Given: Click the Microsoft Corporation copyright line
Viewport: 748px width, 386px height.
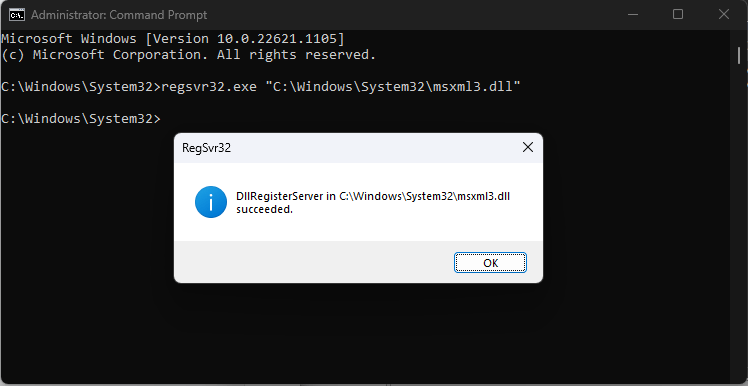Looking at the screenshot, I should point(189,54).
